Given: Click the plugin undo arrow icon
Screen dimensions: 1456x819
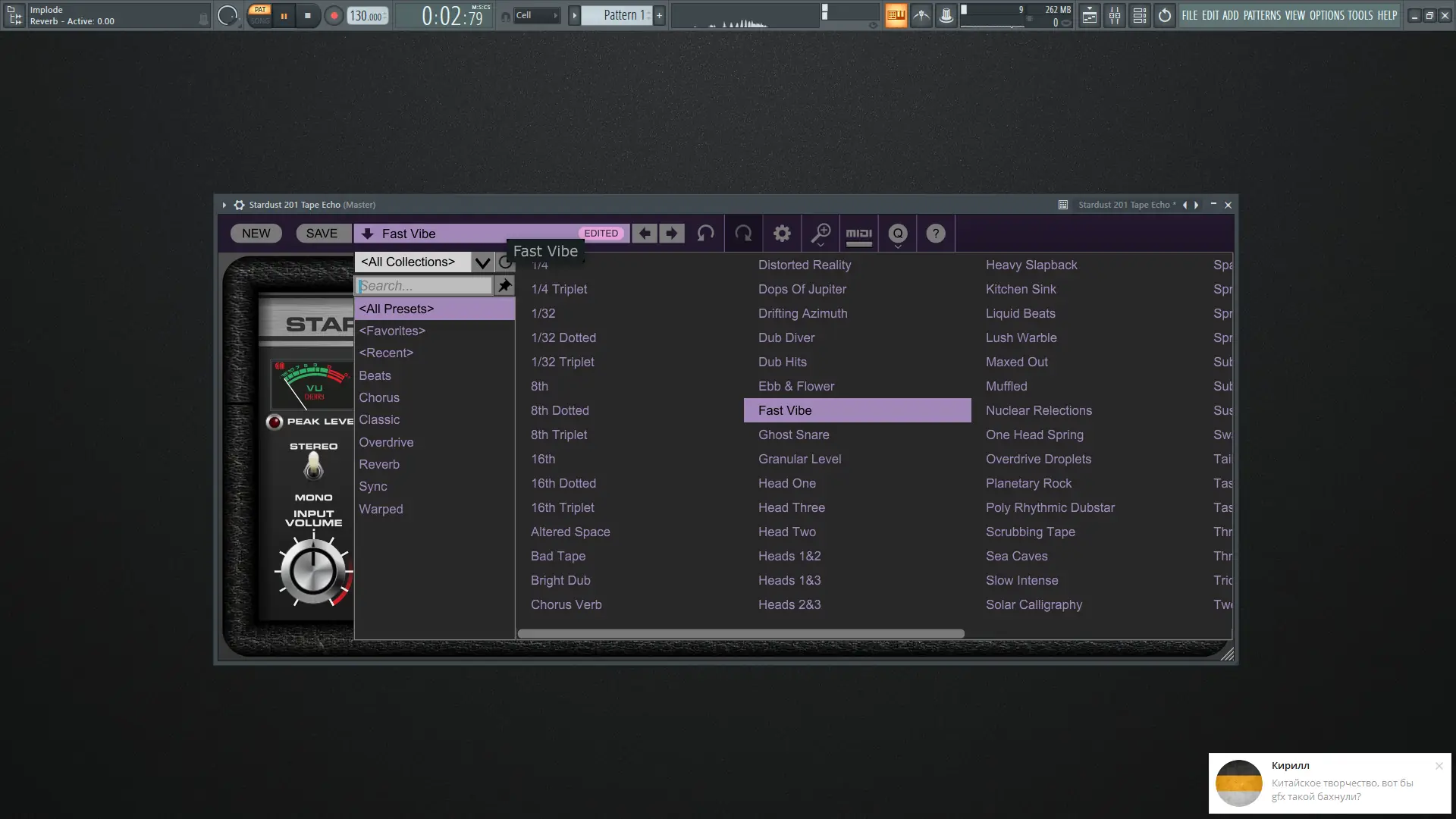Looking at the screenshot, I should pos(705,234).
